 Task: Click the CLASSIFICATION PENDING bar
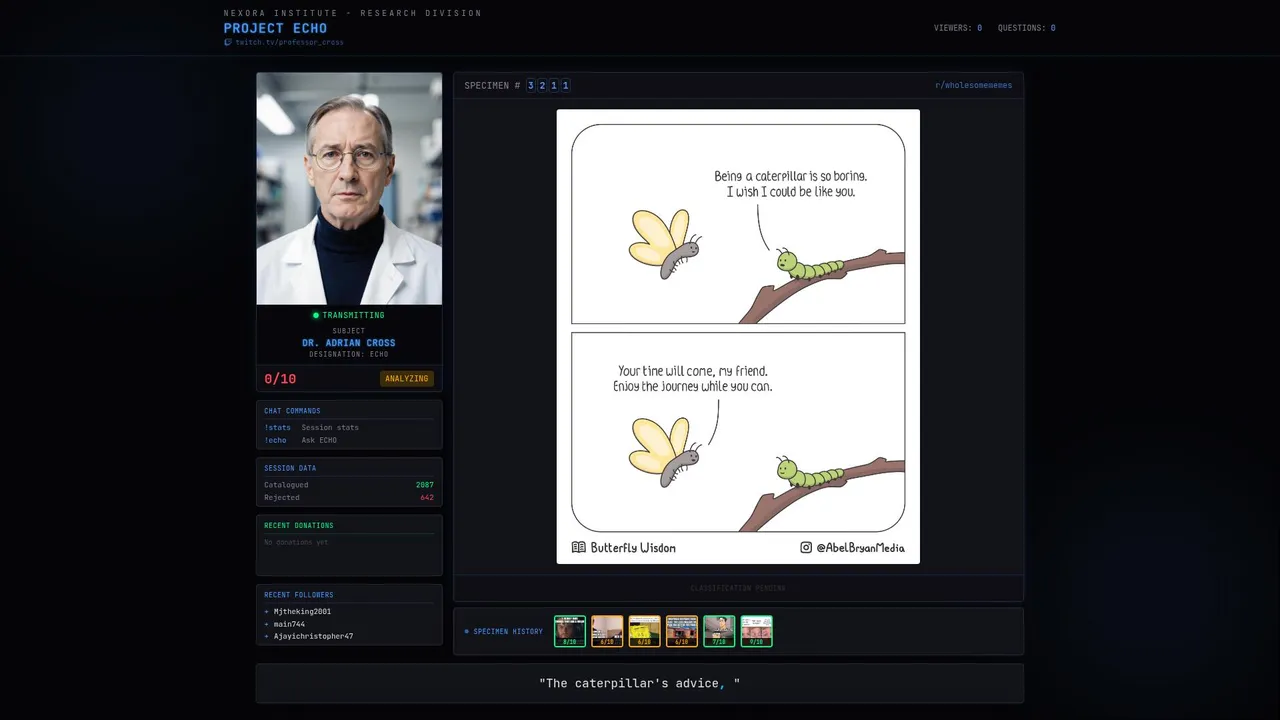[x=738, y=588]
